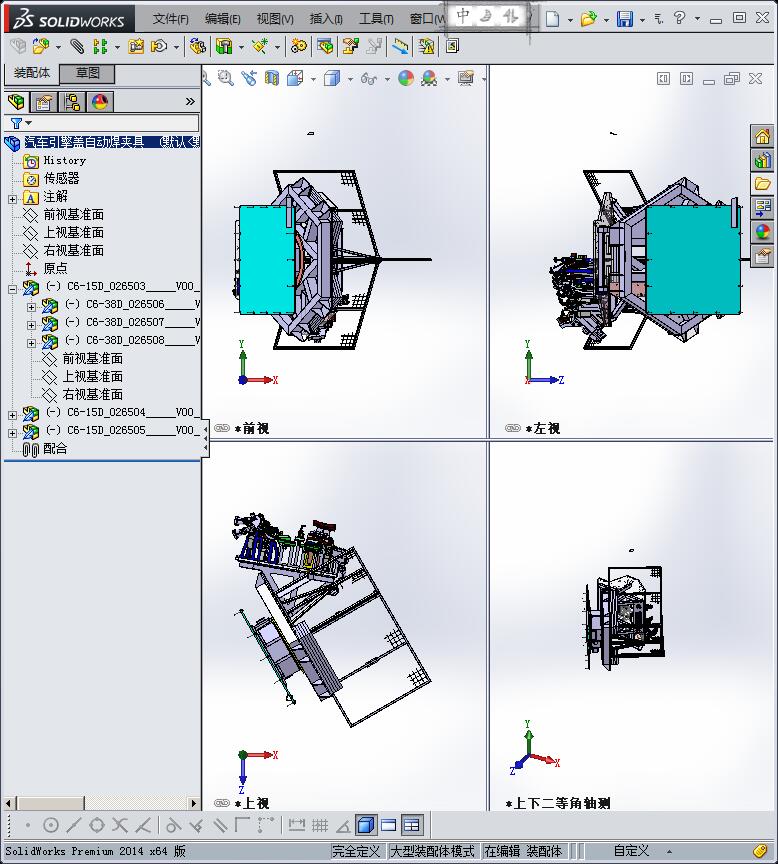The image size is (778, 864).
Task: Open the ConfigurationManager tab icon
Action: coord(72,101)
